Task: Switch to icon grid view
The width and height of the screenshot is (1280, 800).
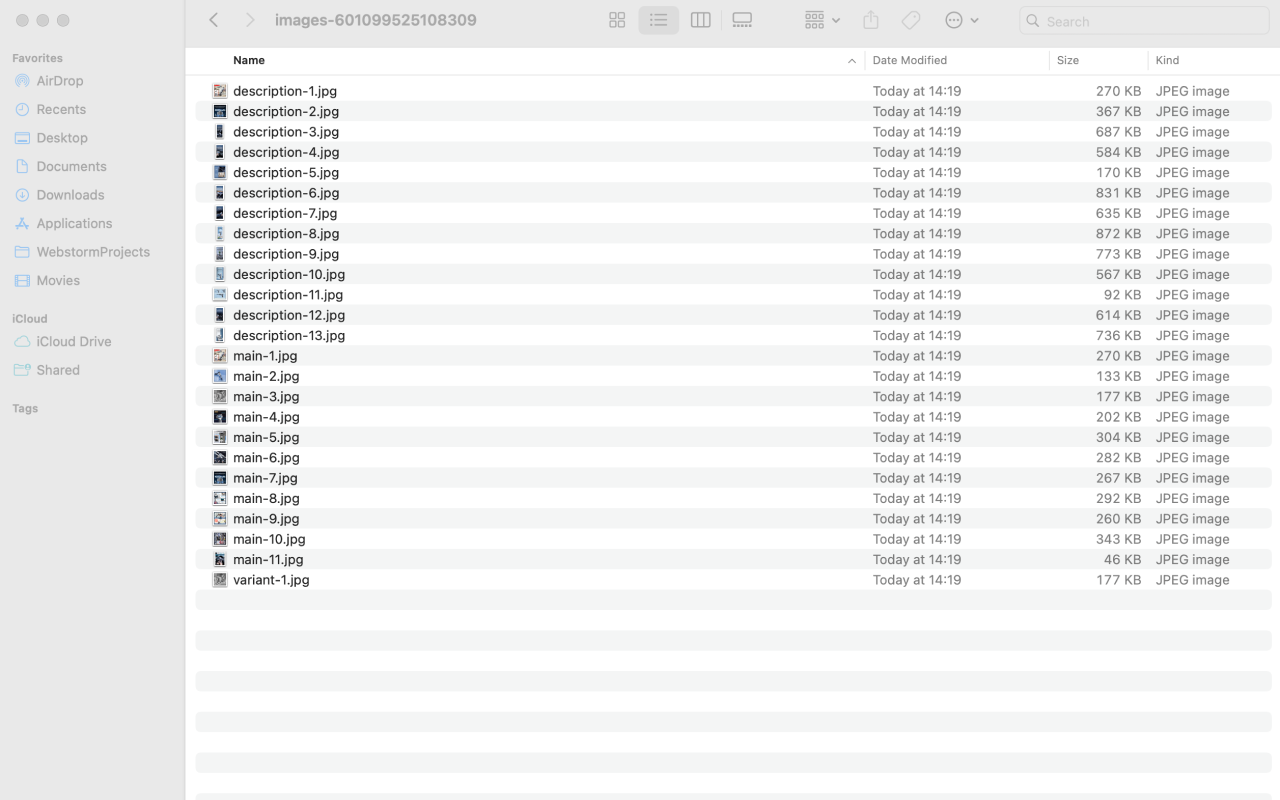Action: click(x=617, y=20)
